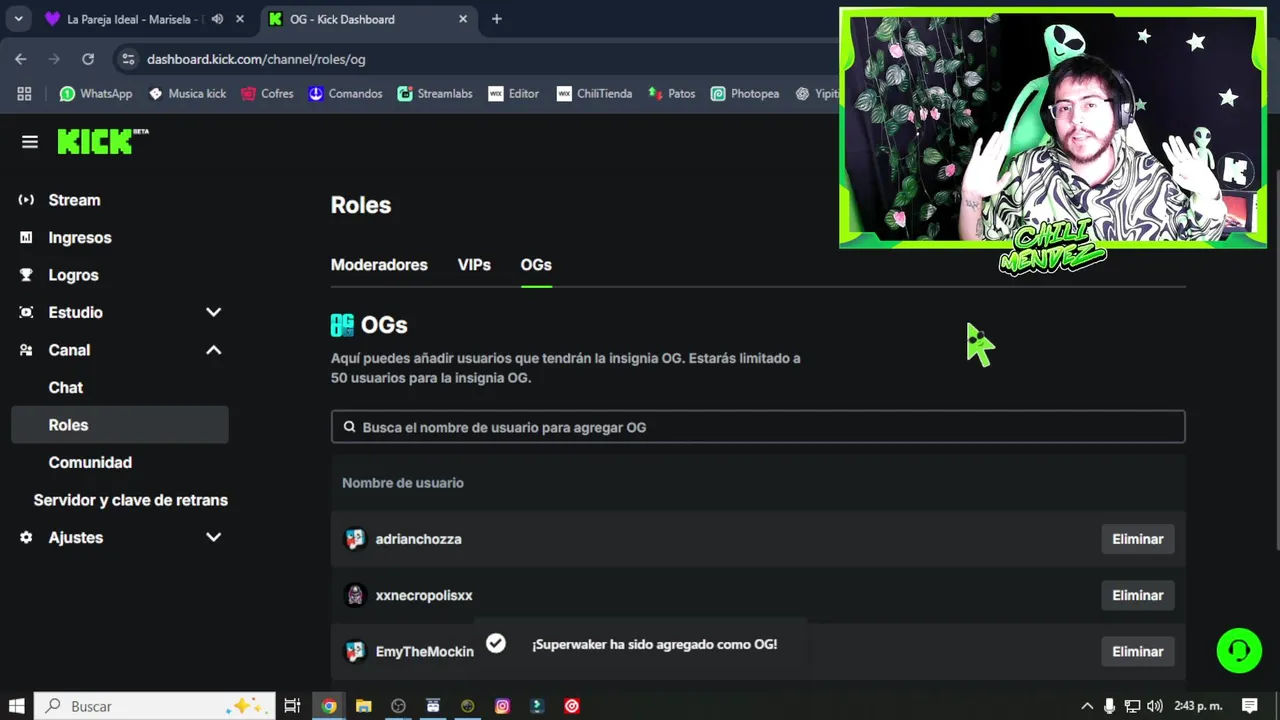Click the address bar URL
Viewport: 1280px width, 720px height.
click(x=256, y=59)
